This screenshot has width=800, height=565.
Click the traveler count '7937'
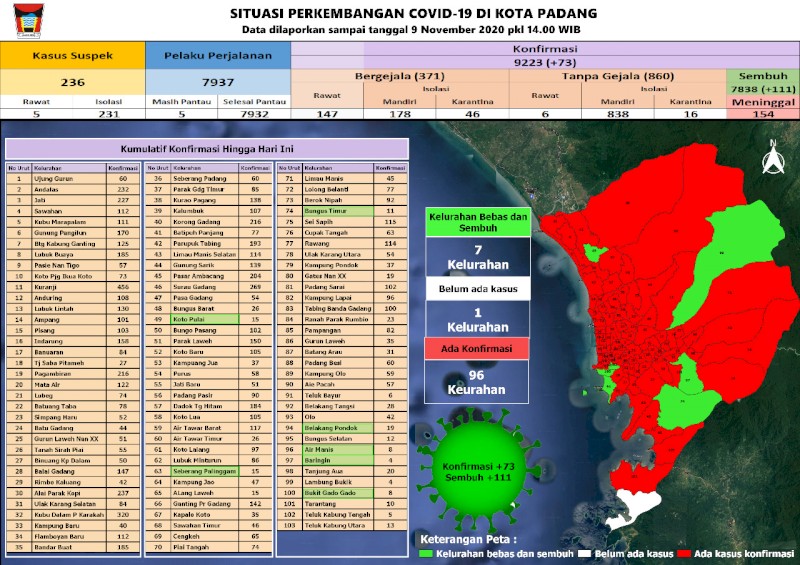pyautogui.click(x=218, y=82)
